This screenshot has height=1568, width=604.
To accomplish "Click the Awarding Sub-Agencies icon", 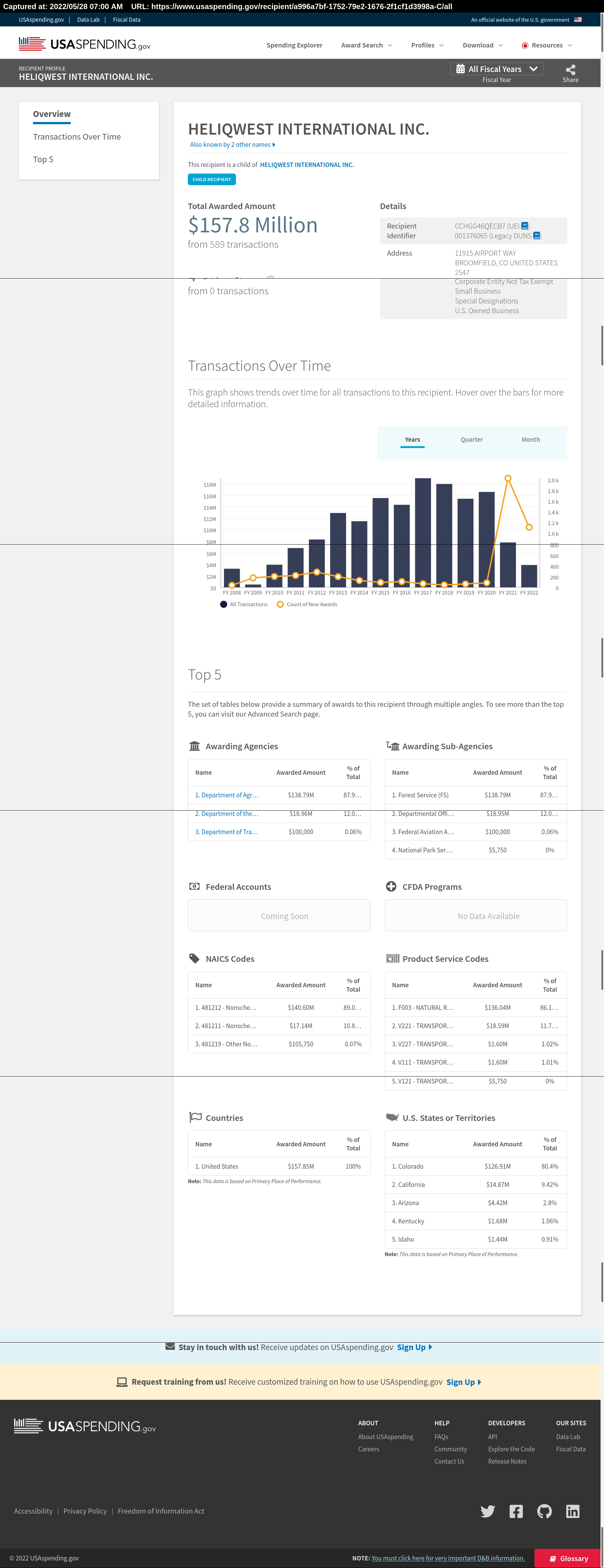I will (393, 746).
